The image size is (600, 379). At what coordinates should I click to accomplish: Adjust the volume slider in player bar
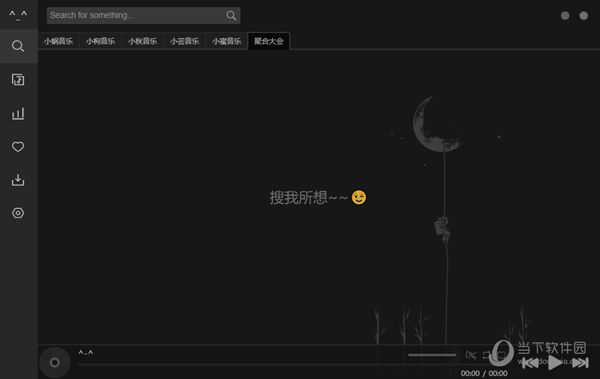tap(432, 355)
